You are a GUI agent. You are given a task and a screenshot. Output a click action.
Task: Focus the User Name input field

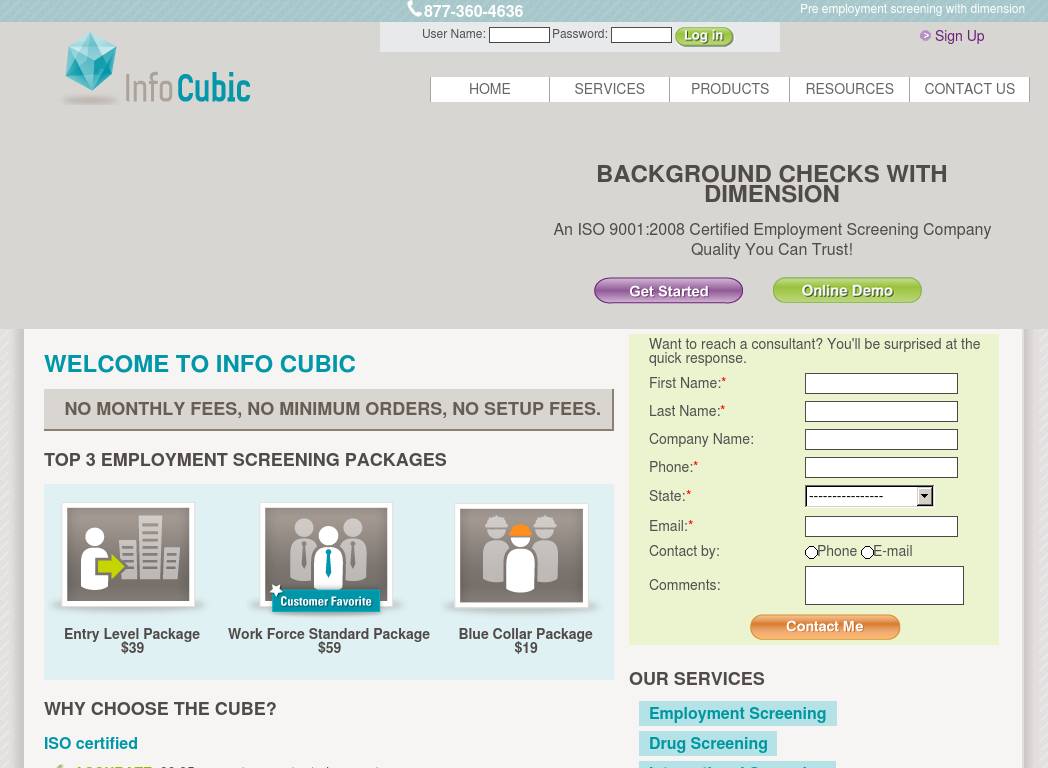[x=519, y=35]
